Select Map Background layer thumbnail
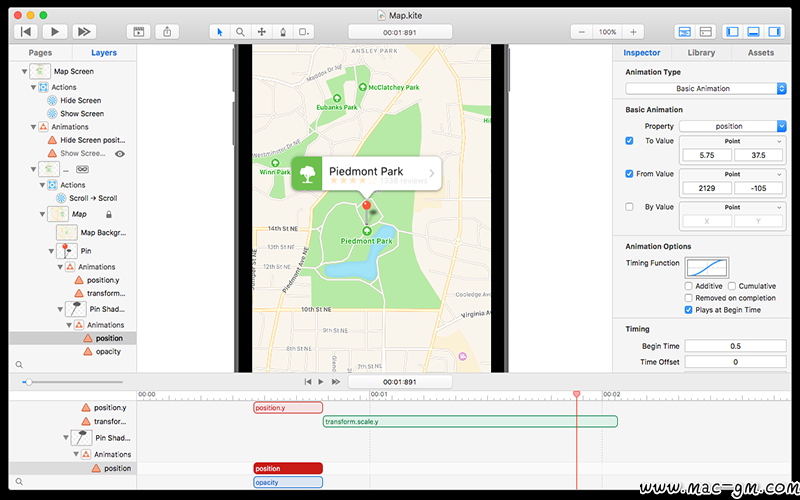Screen dimensions: 800x500 pyautogui.click(x=66, y=233)
